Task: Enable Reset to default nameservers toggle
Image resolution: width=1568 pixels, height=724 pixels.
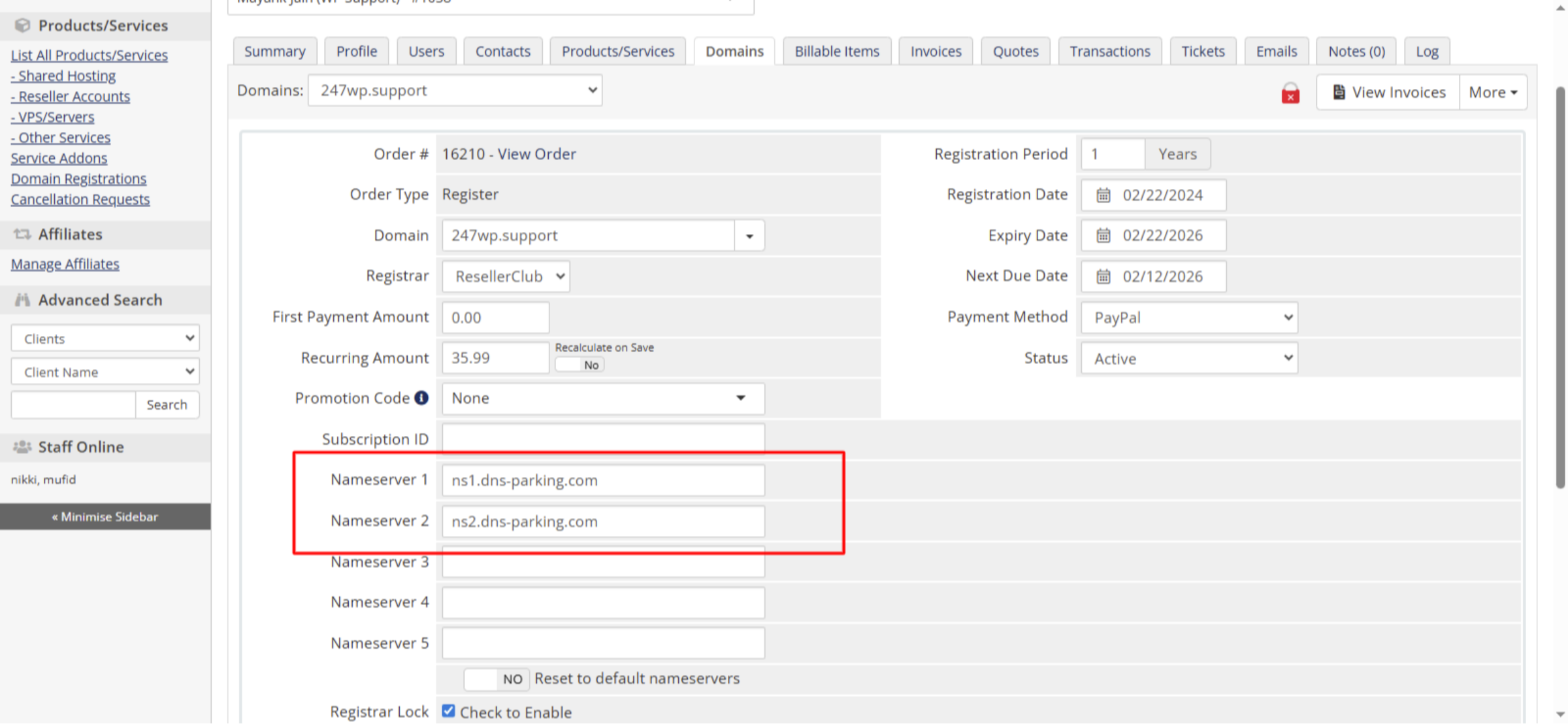Action: point(497,679)
